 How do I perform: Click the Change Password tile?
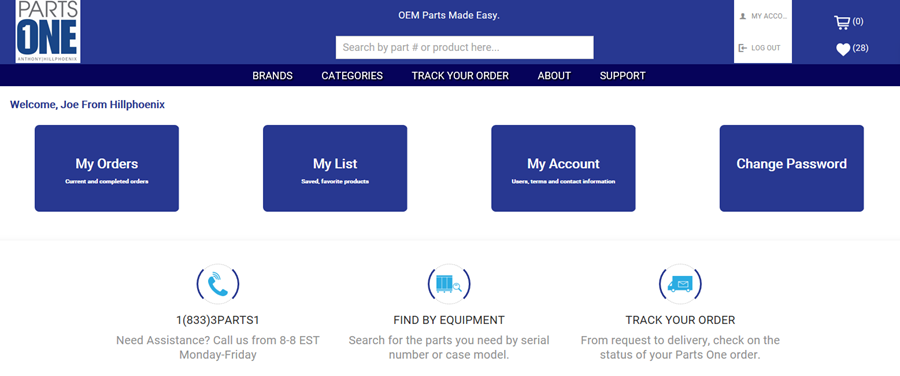pyautogui.click(x=792, y=168)
